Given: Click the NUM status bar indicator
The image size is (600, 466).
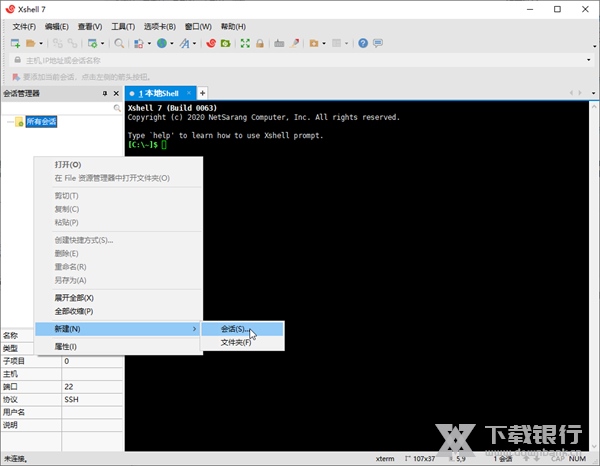Looking at the screenshot, I should point(577,459).
